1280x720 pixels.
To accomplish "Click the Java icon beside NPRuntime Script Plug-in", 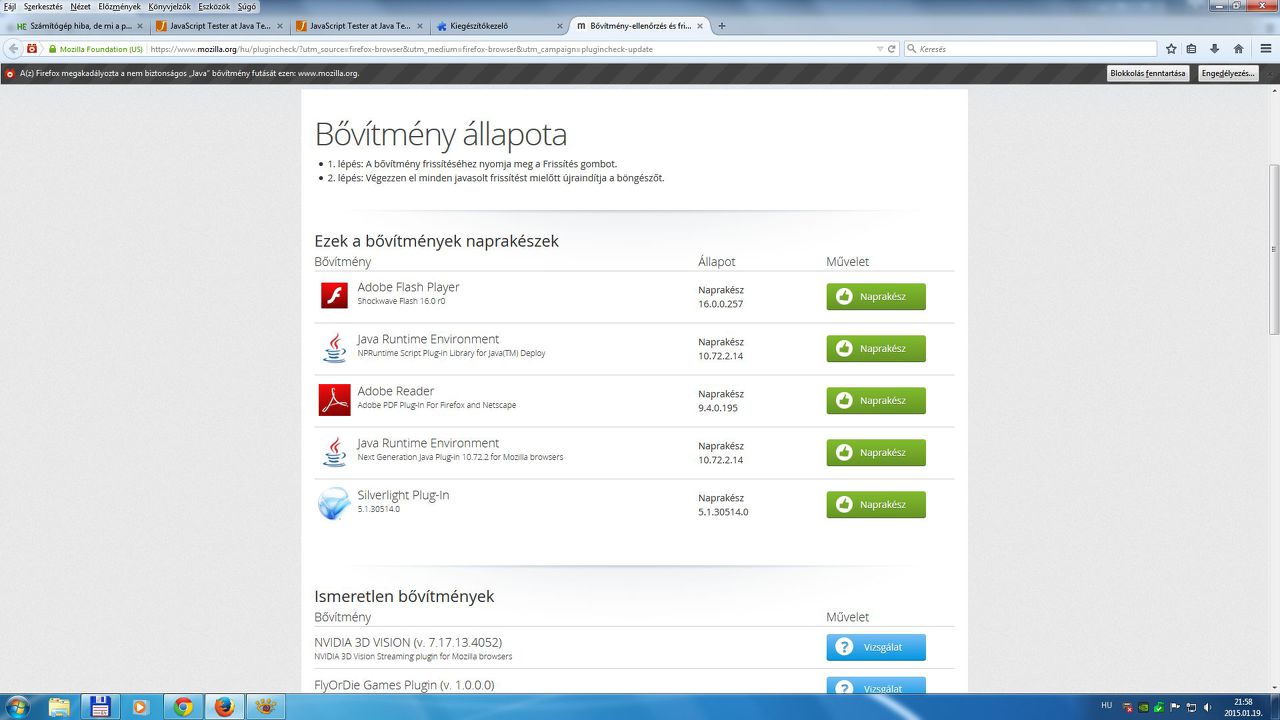I will click(x=334, y=348).
